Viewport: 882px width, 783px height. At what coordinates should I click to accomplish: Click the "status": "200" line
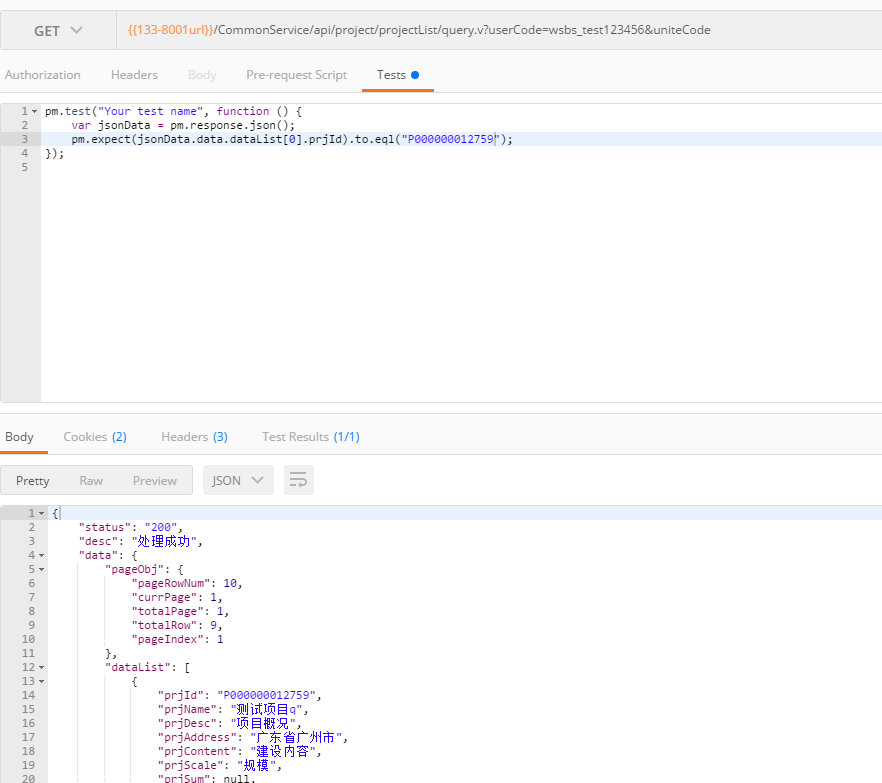coord(130,527)
